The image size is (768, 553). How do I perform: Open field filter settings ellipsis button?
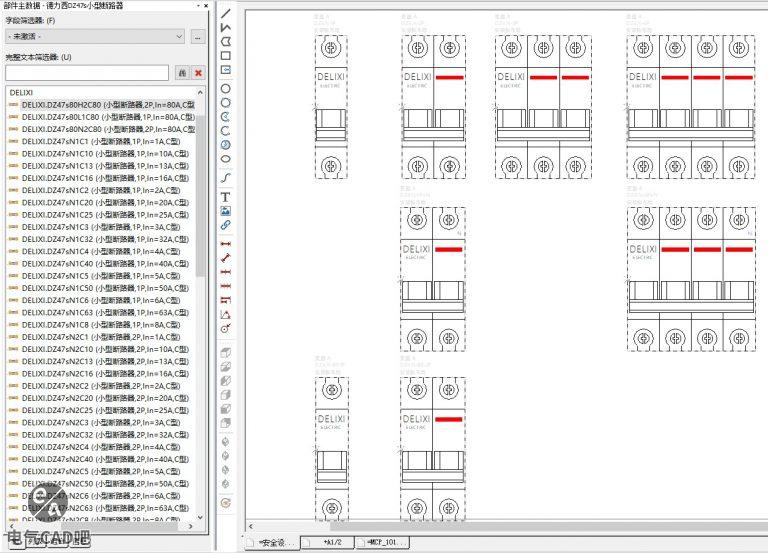198,36
